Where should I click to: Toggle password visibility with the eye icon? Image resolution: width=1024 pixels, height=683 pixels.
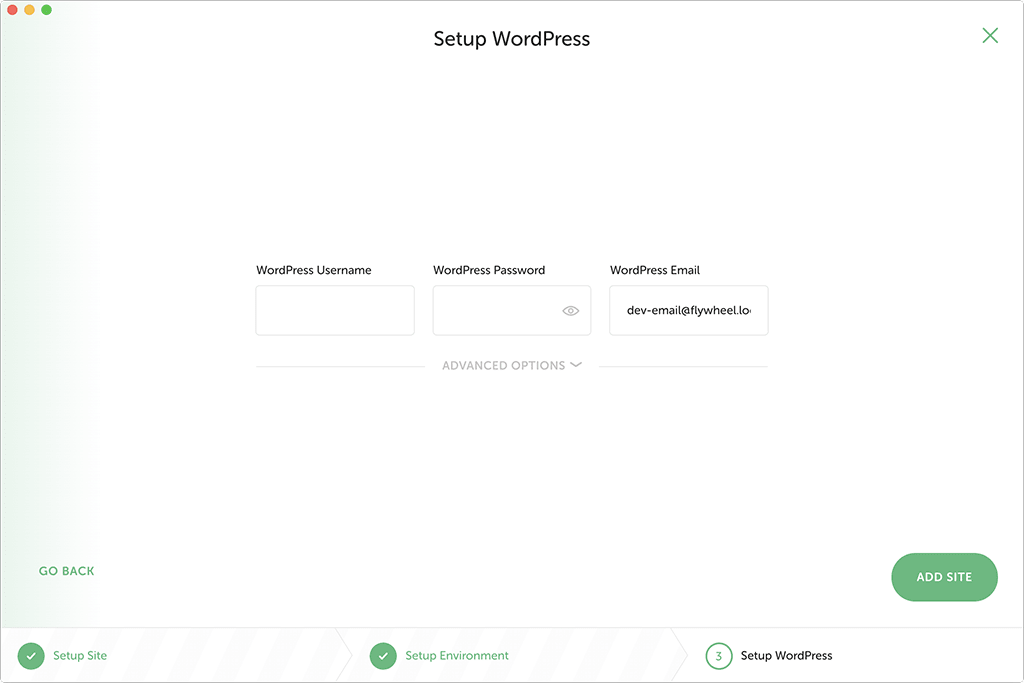coord(571,311)
